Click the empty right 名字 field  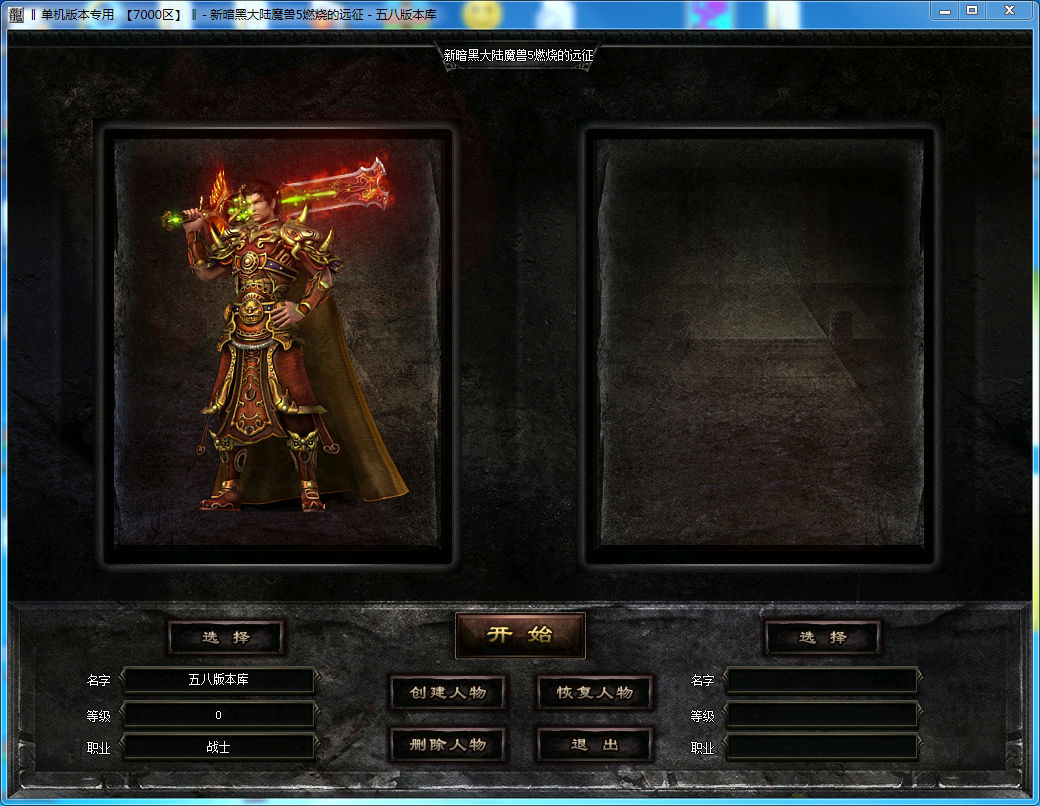[x=822, y=680]
